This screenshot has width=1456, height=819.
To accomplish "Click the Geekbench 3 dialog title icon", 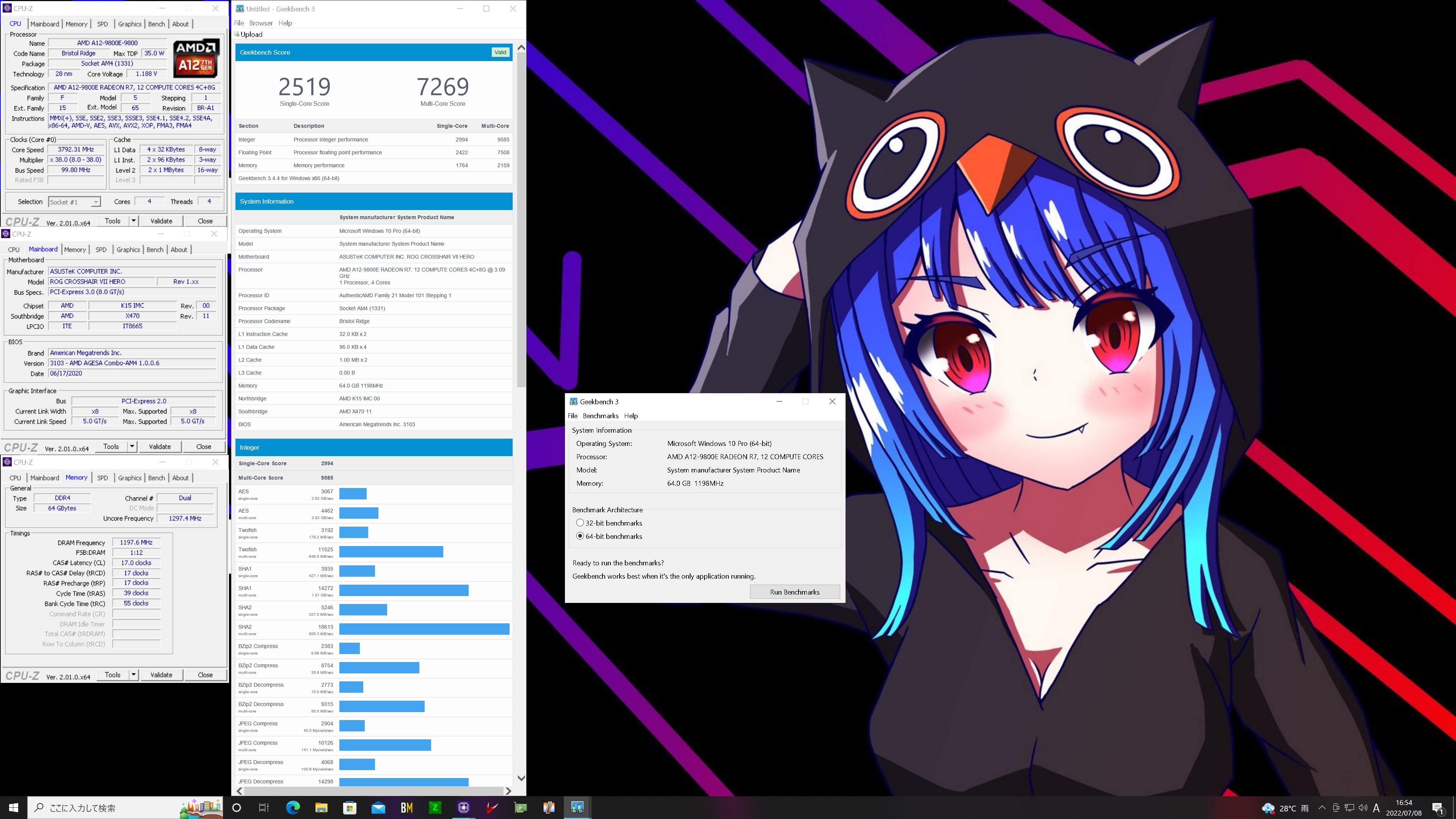I will coord(573,401).
